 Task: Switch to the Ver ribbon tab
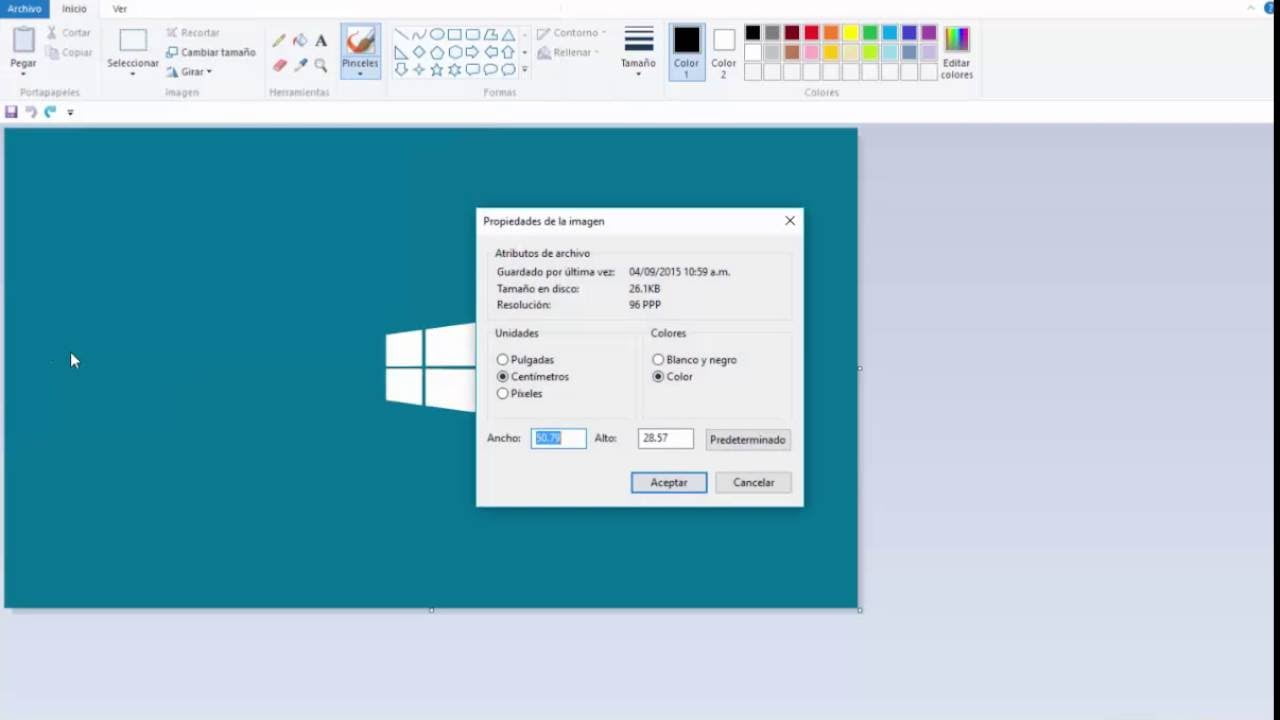[x=120, y=8]
